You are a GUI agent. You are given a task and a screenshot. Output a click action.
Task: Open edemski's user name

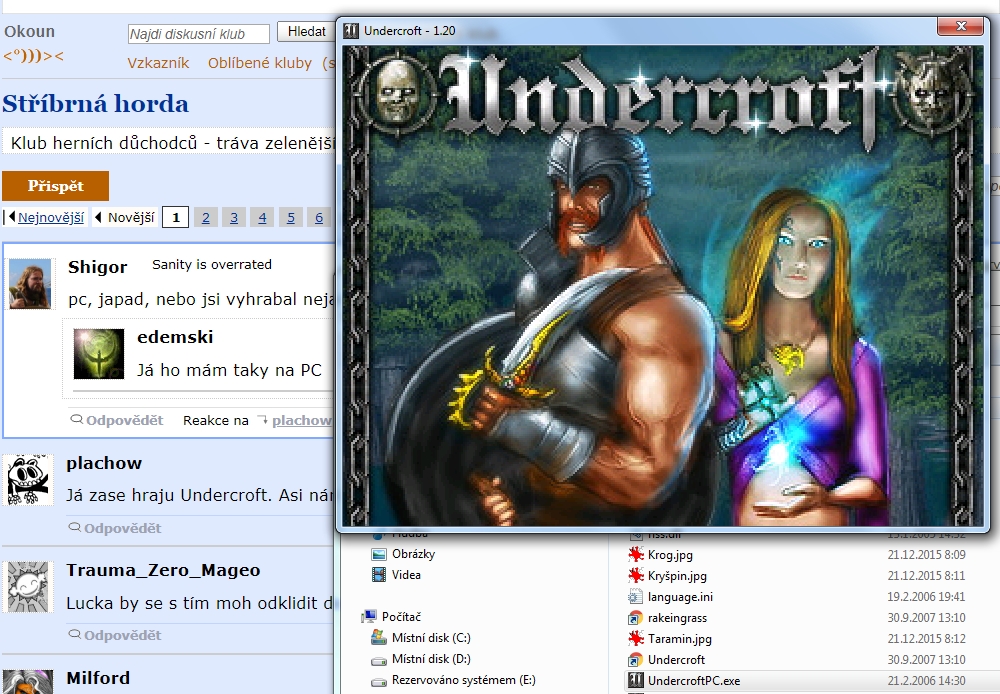tap(175, 337)
